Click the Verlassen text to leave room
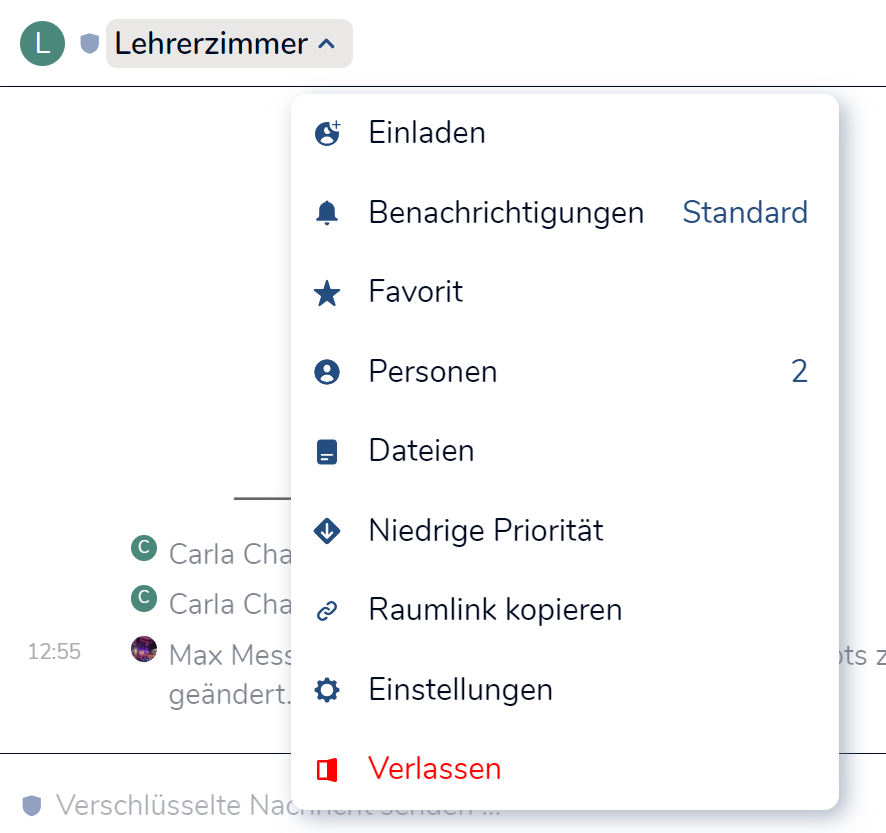Viewport: 886px width, 833px height. pyautogui.click(x=435, y=769)
